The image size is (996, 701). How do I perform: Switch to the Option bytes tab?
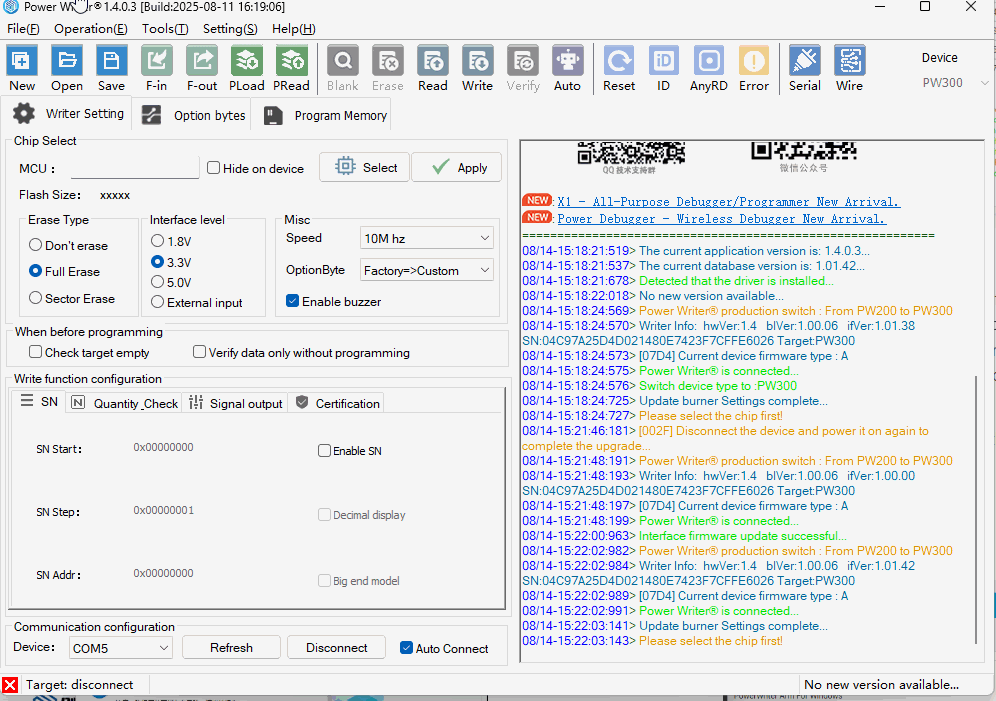193,116
